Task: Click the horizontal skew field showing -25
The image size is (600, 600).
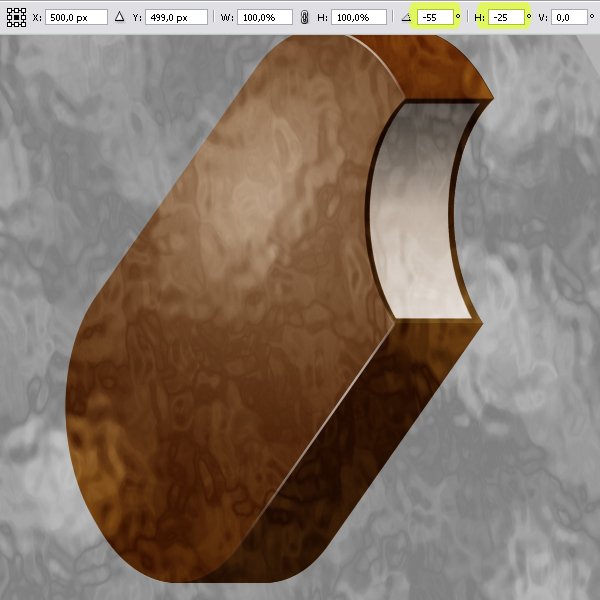Action: click(x=506, y=17)
